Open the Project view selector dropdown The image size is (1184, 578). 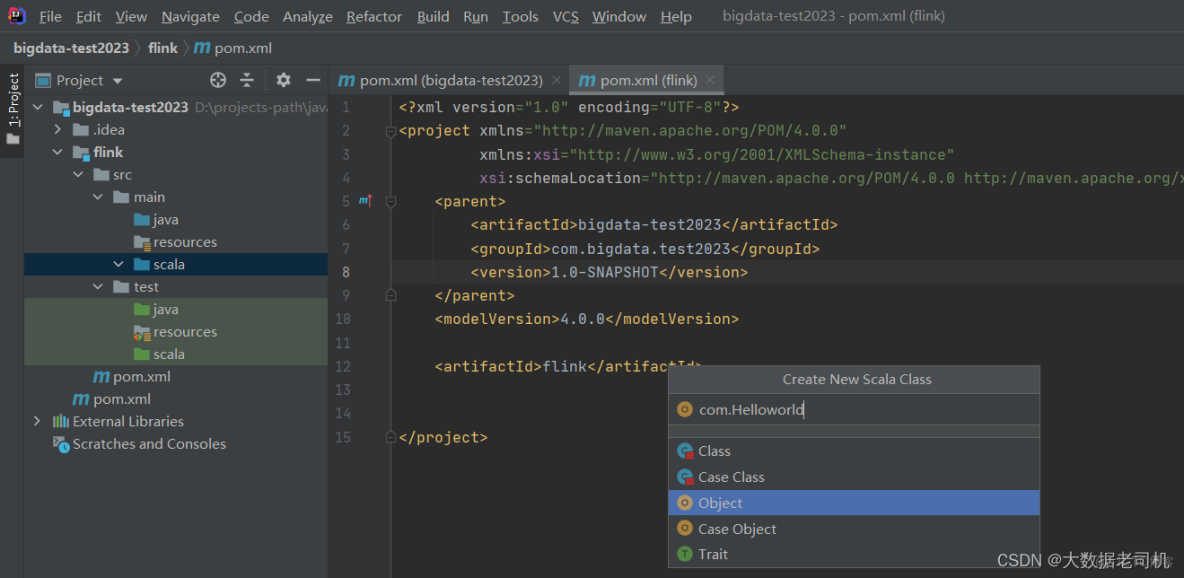115,80
